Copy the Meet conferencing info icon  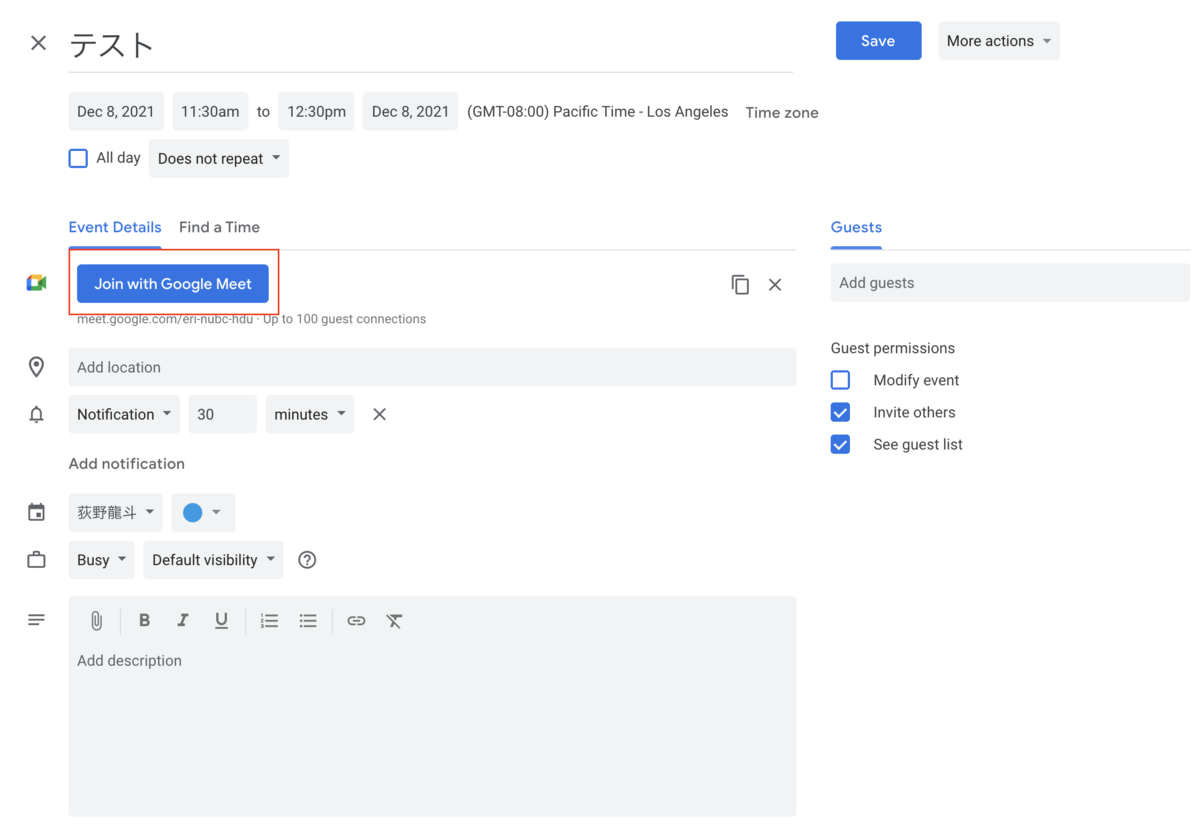click(740, 285)
